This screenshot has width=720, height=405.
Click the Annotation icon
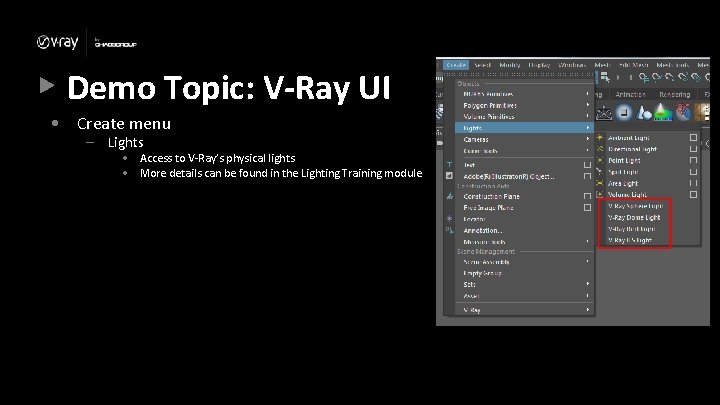tap(450, 230)
